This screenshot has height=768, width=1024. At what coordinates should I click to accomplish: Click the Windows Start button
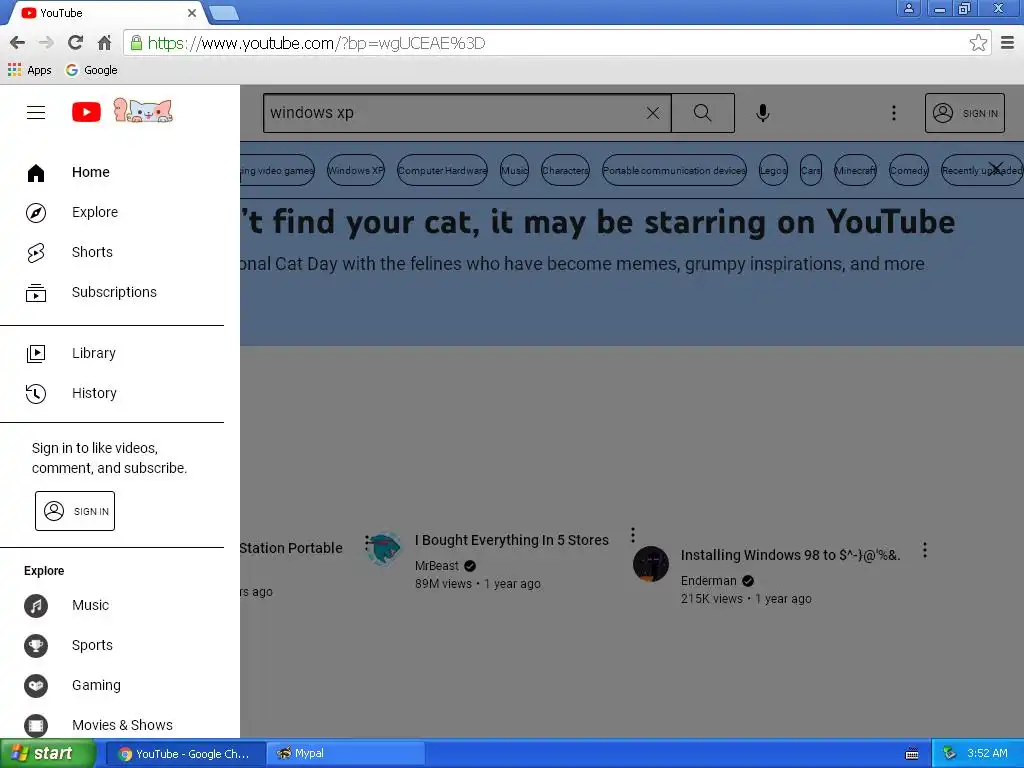47,754
